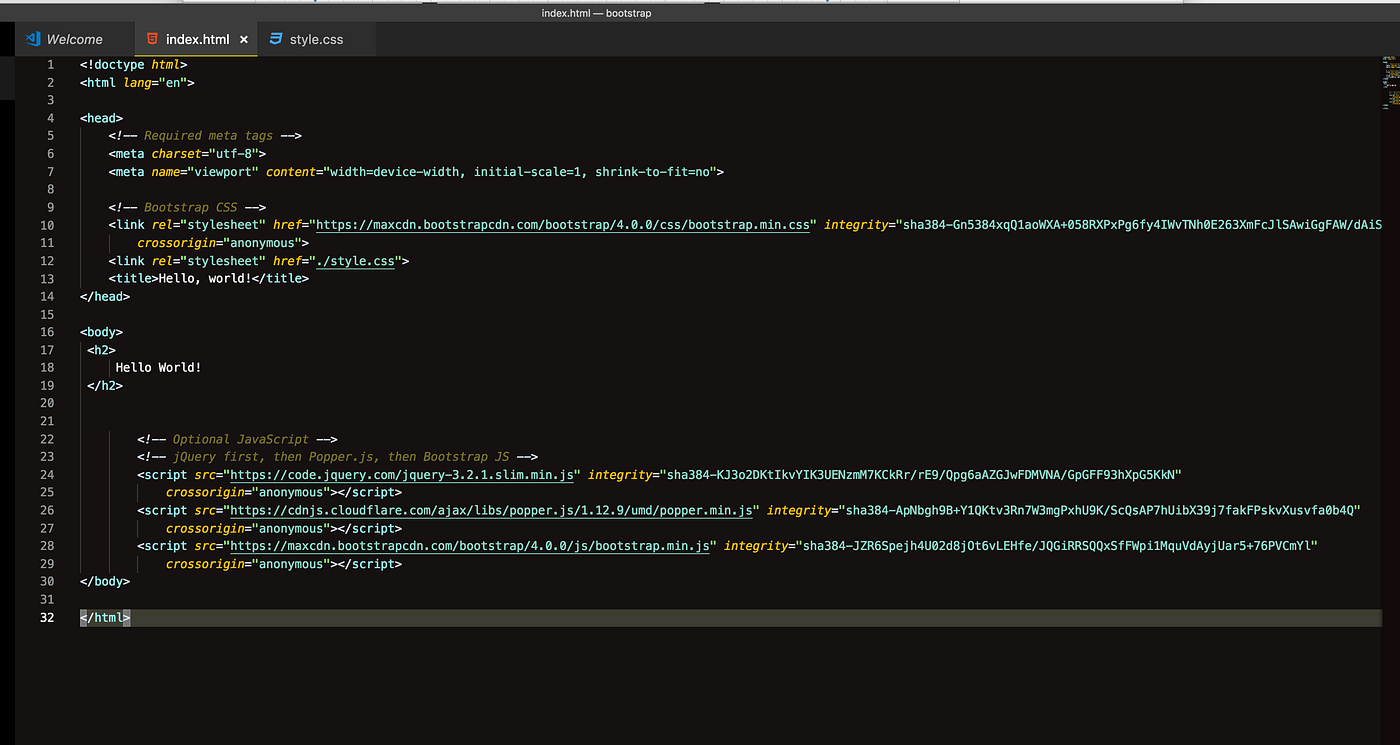The image size is (1400, 745).
Task: Select the index.html editor tab
Action: pos(196,39)
